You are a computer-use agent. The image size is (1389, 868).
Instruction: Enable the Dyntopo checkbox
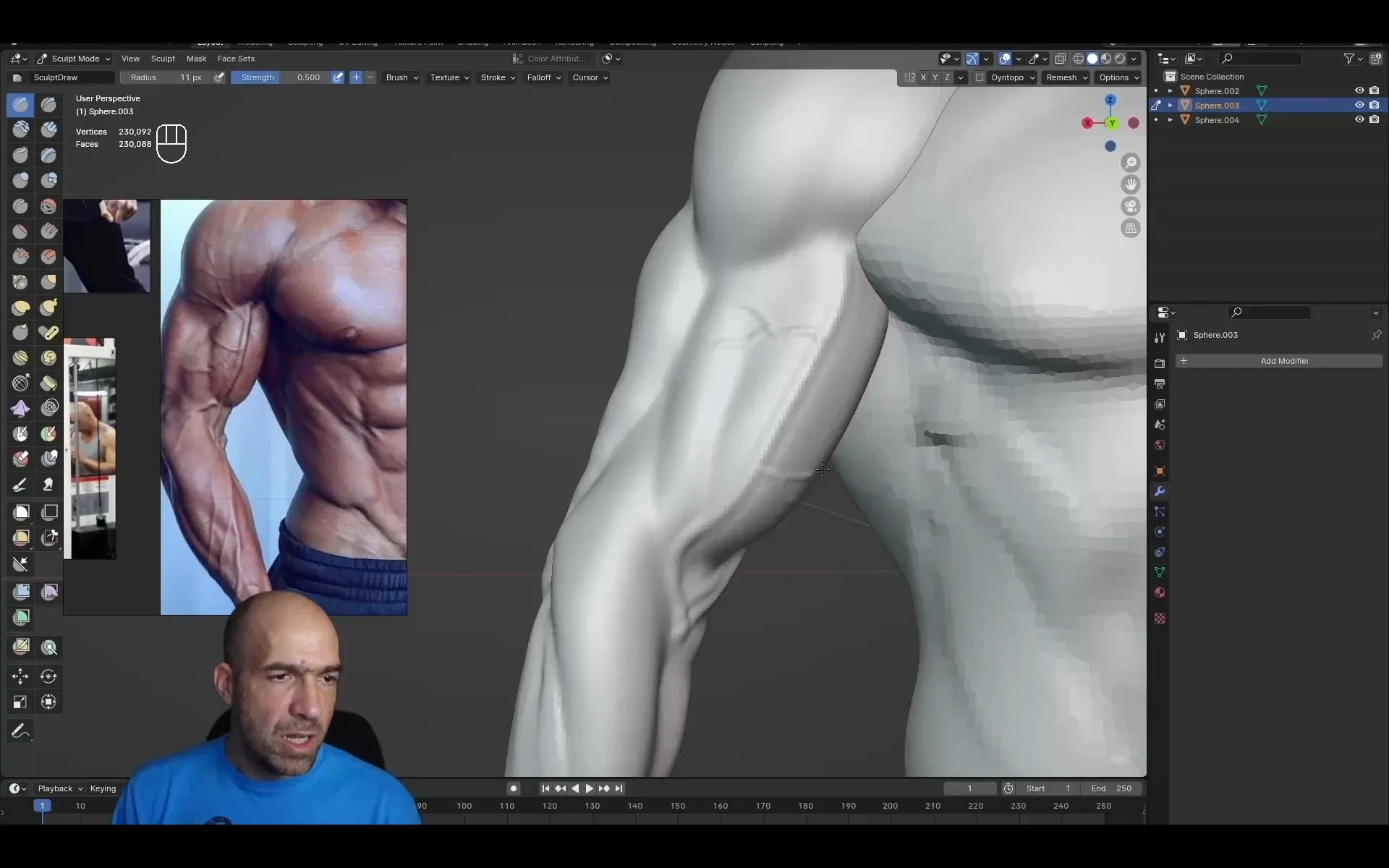[x=980, y=77]
